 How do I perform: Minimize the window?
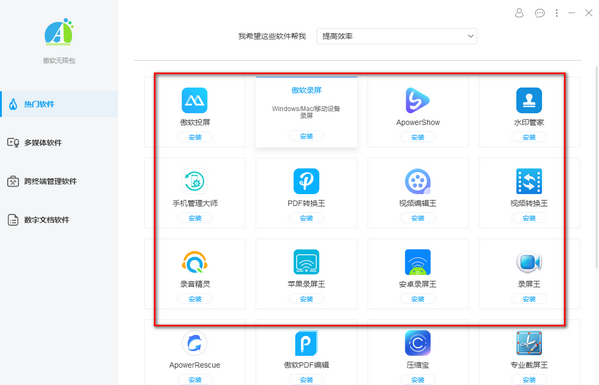pos(571,13)
